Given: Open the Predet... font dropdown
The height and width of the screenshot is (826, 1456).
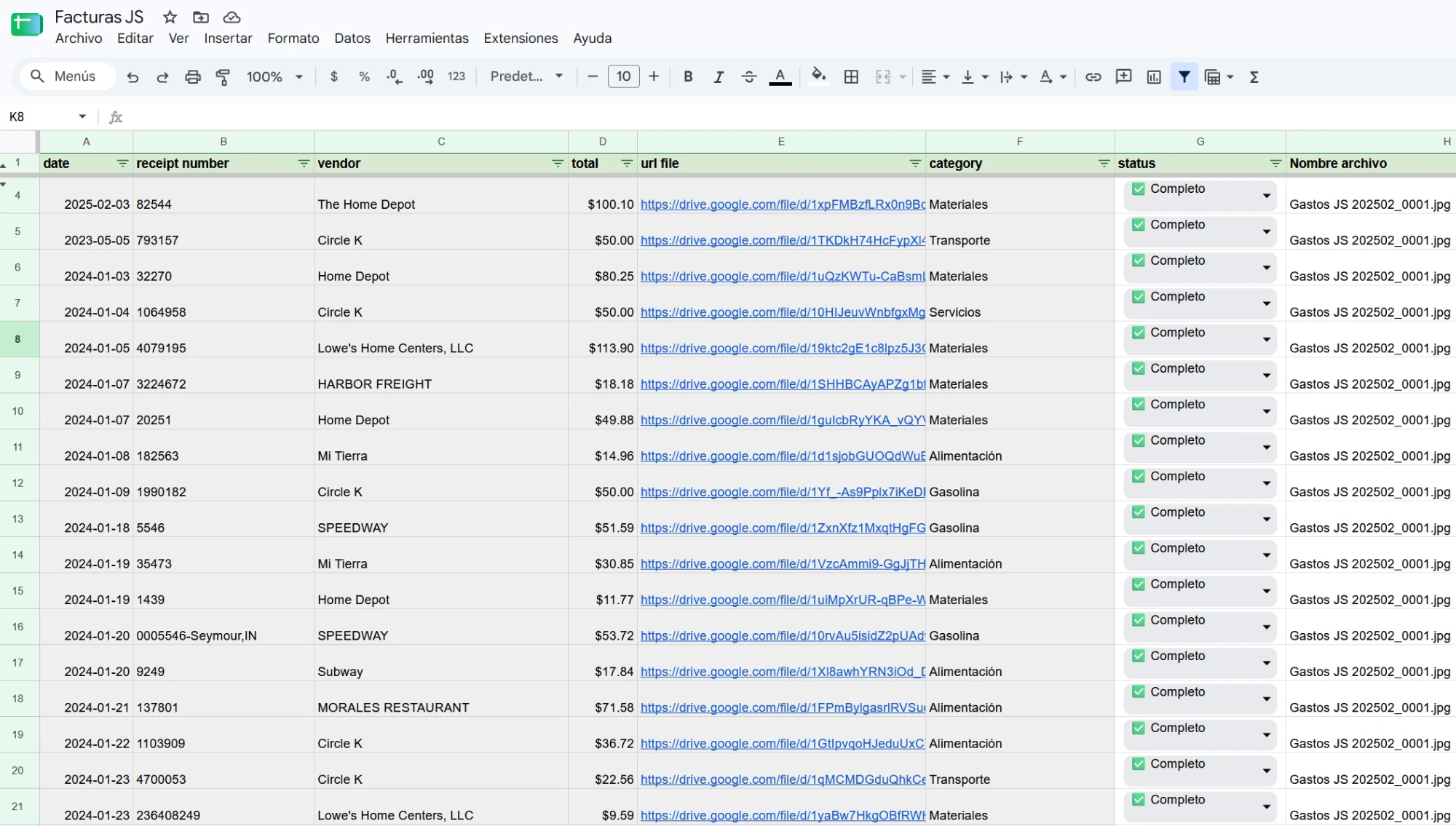Looking at the screenshot, I should click(526, 76).
